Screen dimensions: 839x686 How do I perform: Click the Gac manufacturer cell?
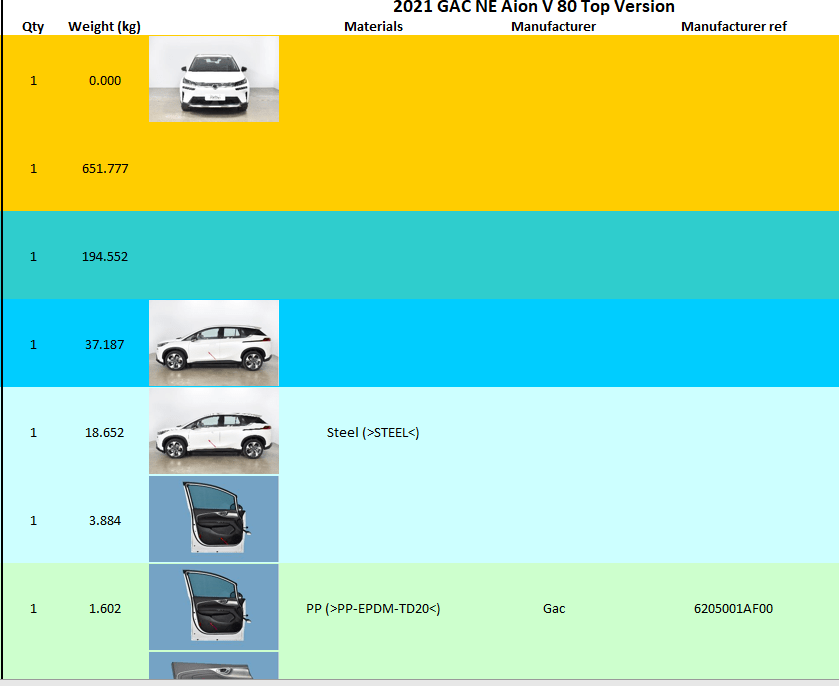click(x=554, y=608)
